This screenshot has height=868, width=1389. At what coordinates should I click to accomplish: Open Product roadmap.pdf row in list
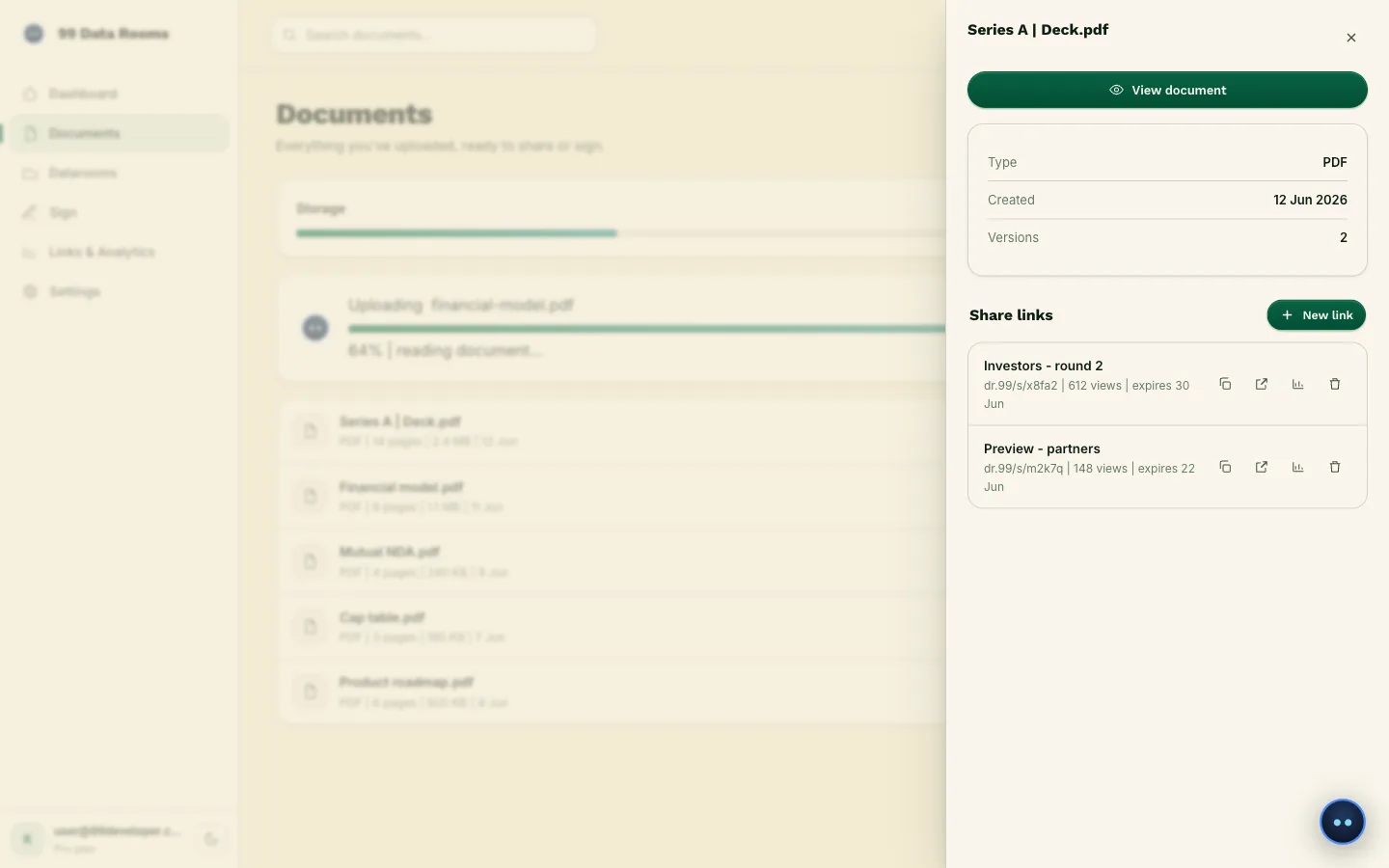pyautogui.click(x=612, y=692)
